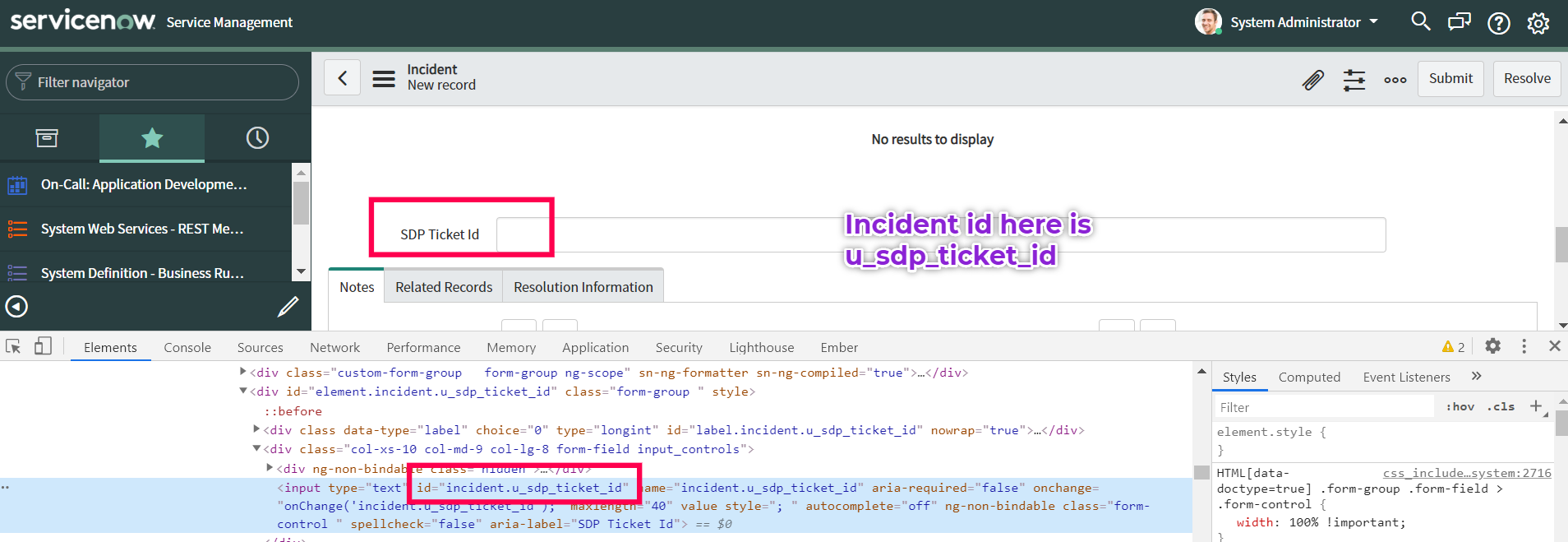The image size is (1568, 542).
Task: Open the Connect chat icon
Action: coord(1460,22)
